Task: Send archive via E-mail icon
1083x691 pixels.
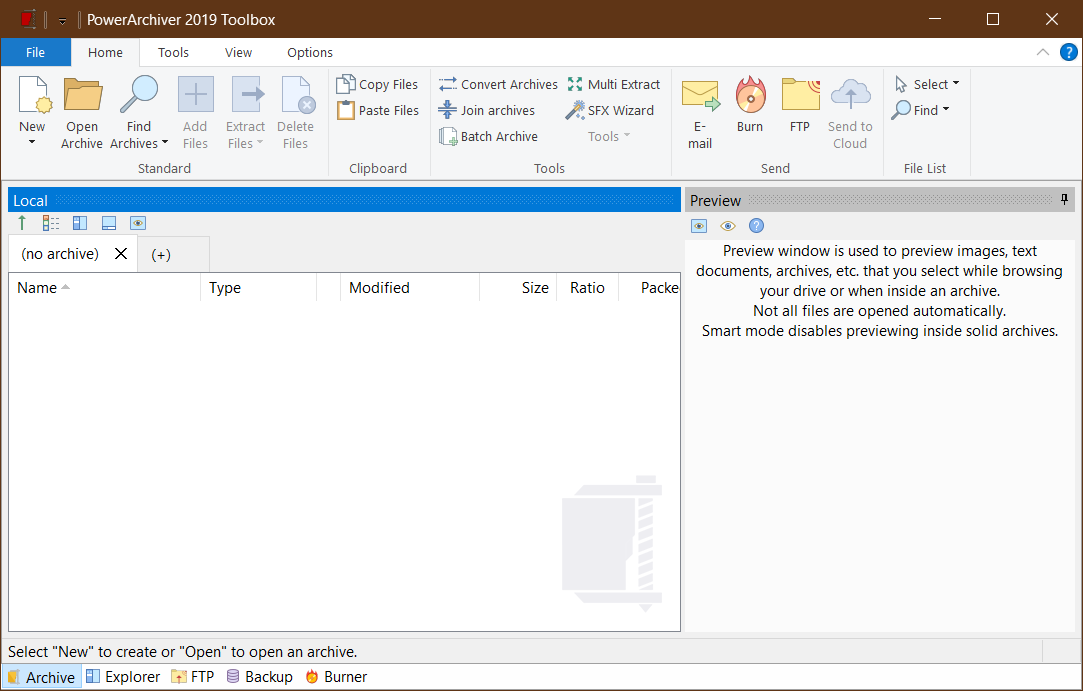Action: [700, 95]
